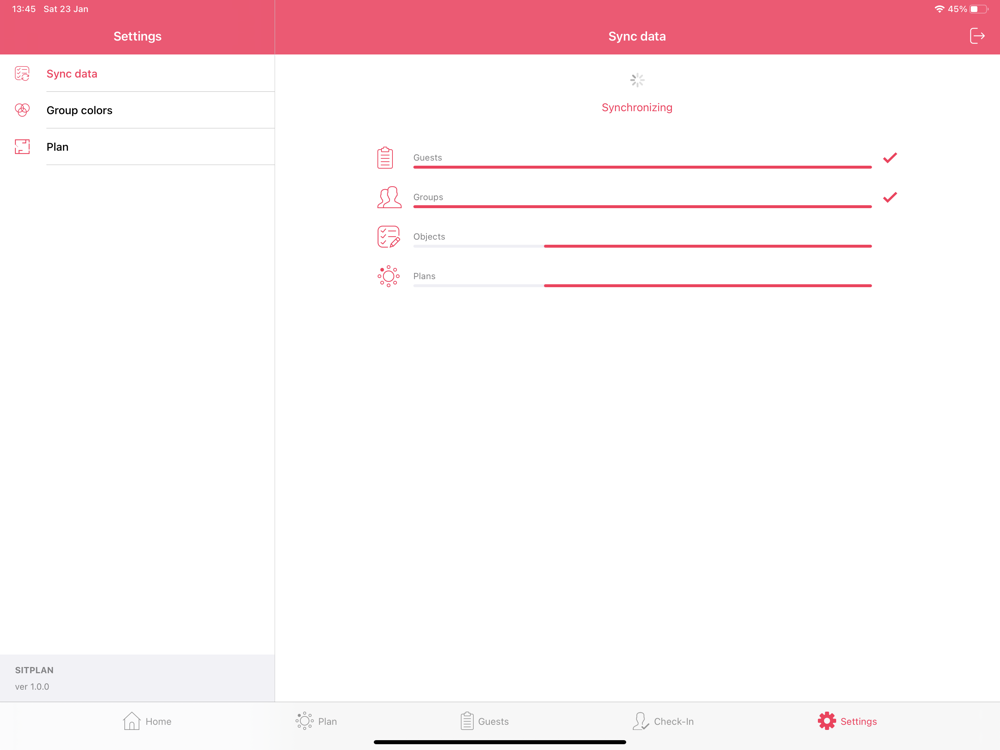
Task: Click the home indicator bar
Action: [500, 742]
